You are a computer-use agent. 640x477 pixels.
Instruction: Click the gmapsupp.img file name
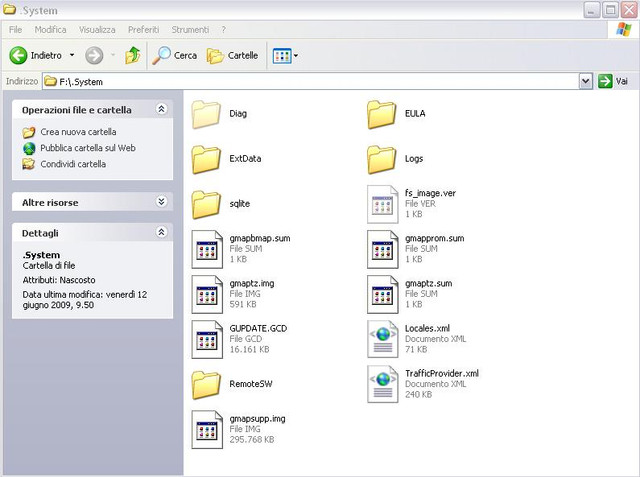click(x=257, y=419)
